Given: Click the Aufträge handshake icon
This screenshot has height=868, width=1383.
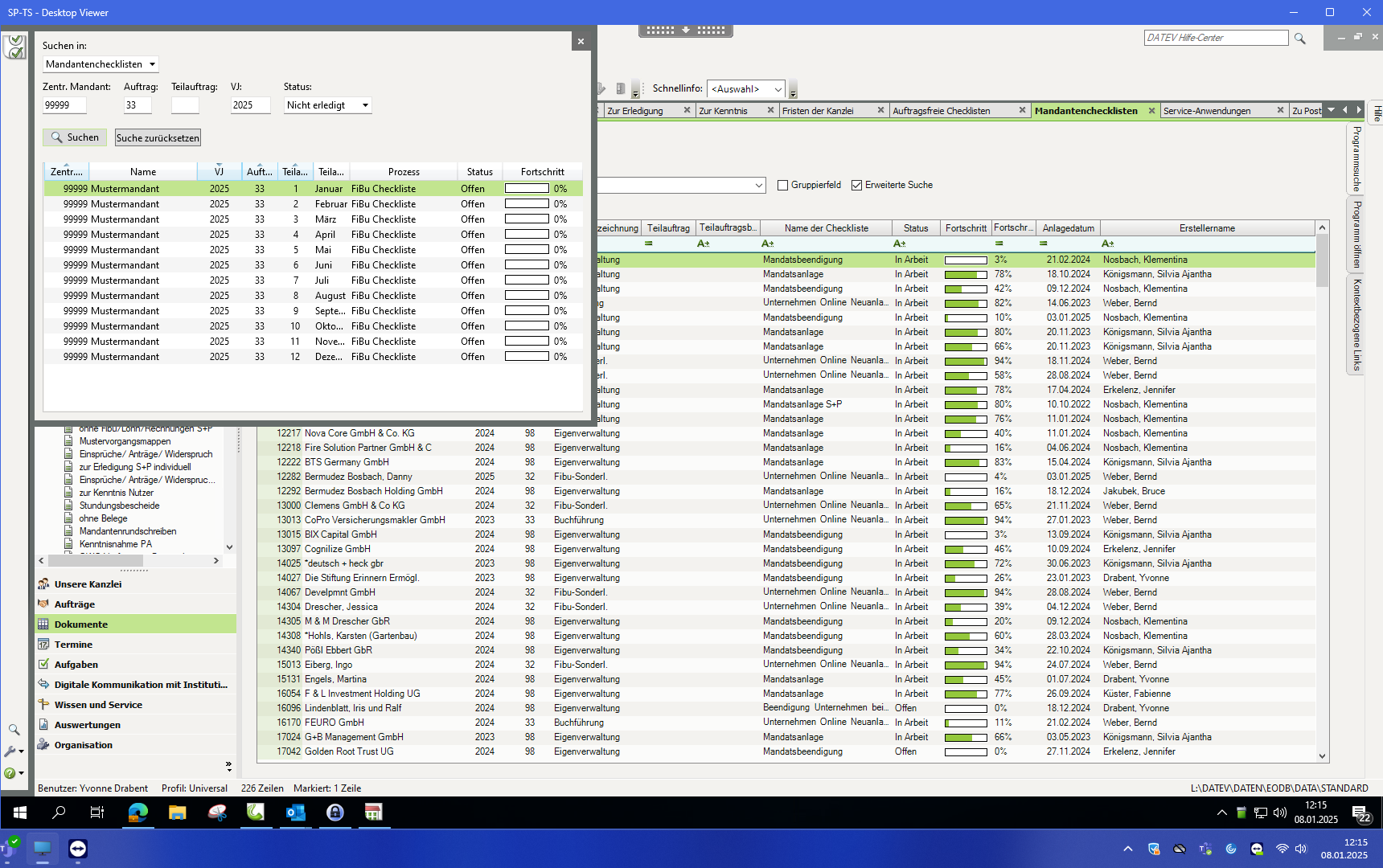Looking at the screenshot, I should 43,604.
